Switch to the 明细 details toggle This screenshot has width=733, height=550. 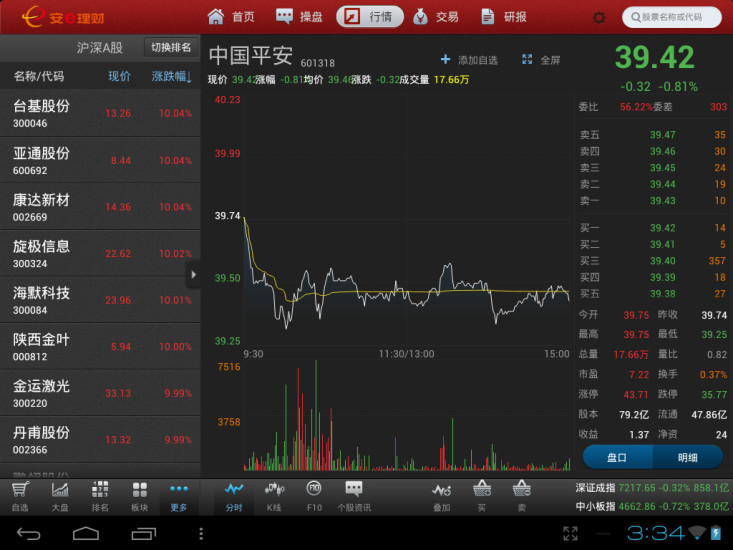coord(688,457)
